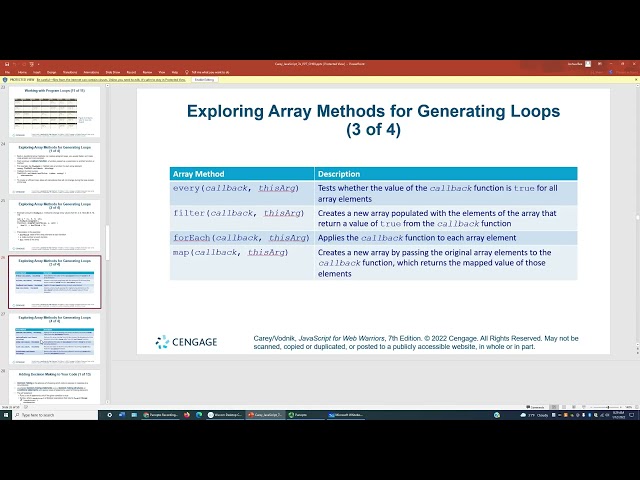This screenshot has height=480, width=640.
Task: Open the Review ribbon tab
Action: [147, 72]
